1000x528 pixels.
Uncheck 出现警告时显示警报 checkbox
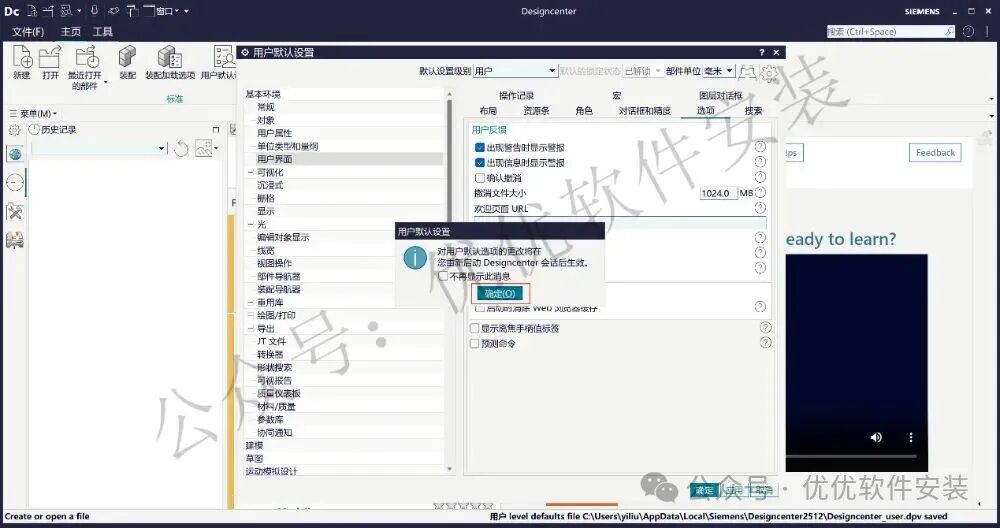[x=480, y=147]
